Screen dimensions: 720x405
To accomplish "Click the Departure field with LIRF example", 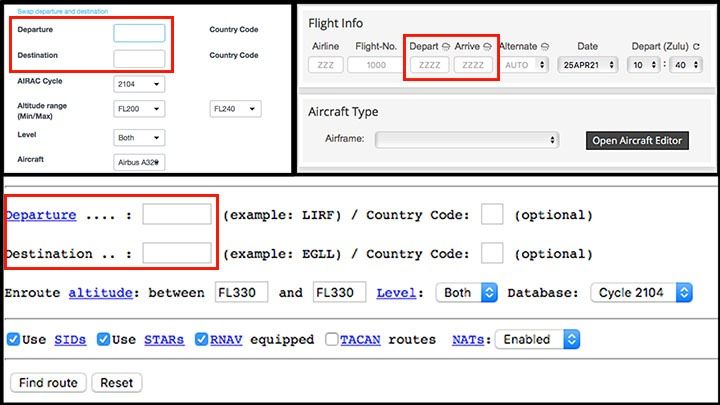I will 177,215.
